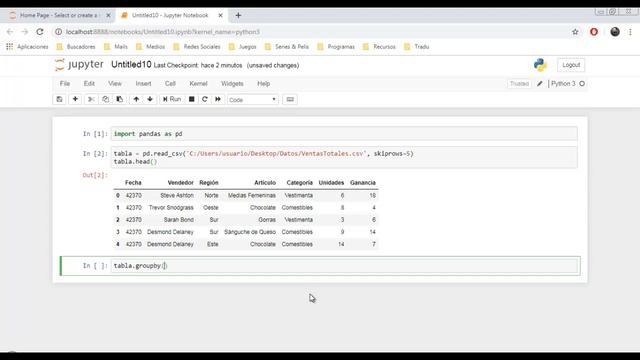Run the current cell
Image resolution: width=640 pixels, height=360 pixels.
click(x=172, y=99)
